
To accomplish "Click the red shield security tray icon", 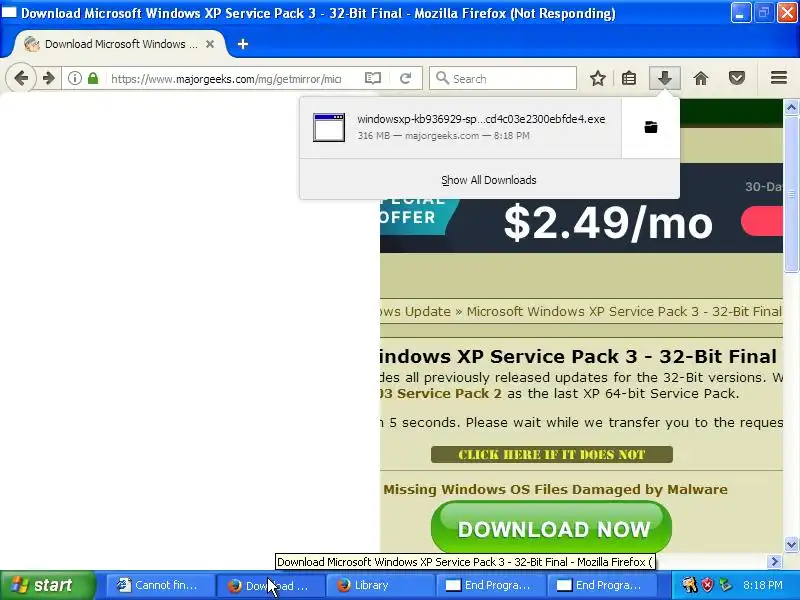I will (x=707, y=585).
